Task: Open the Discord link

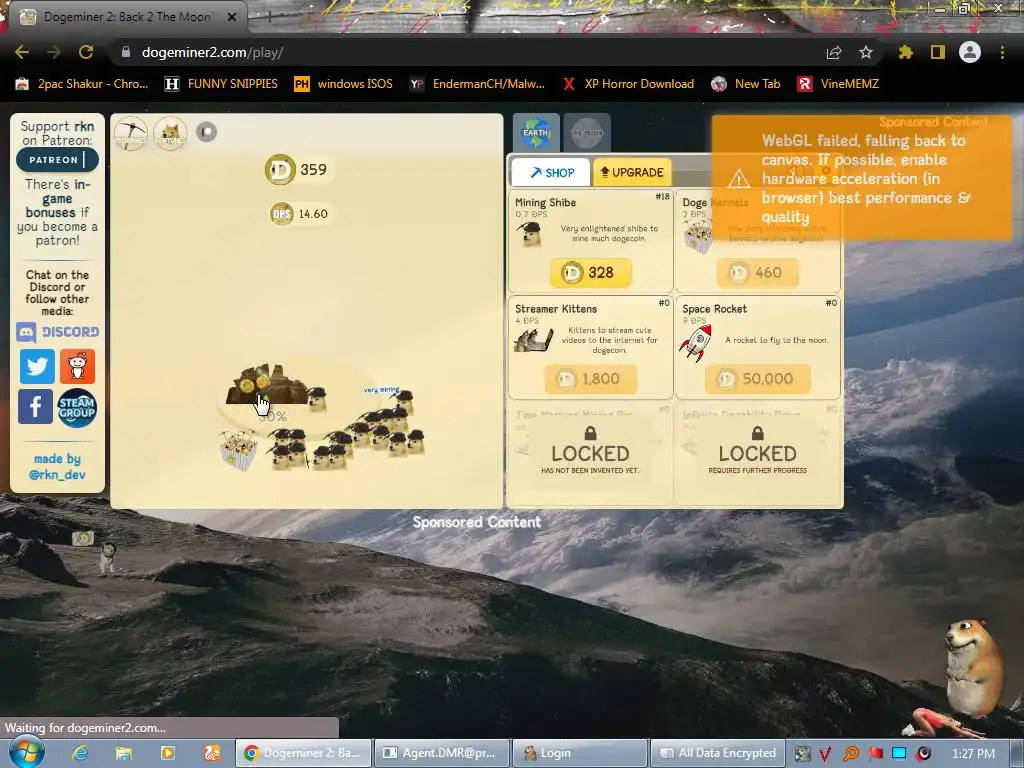Action: click(x=57, y=332)
